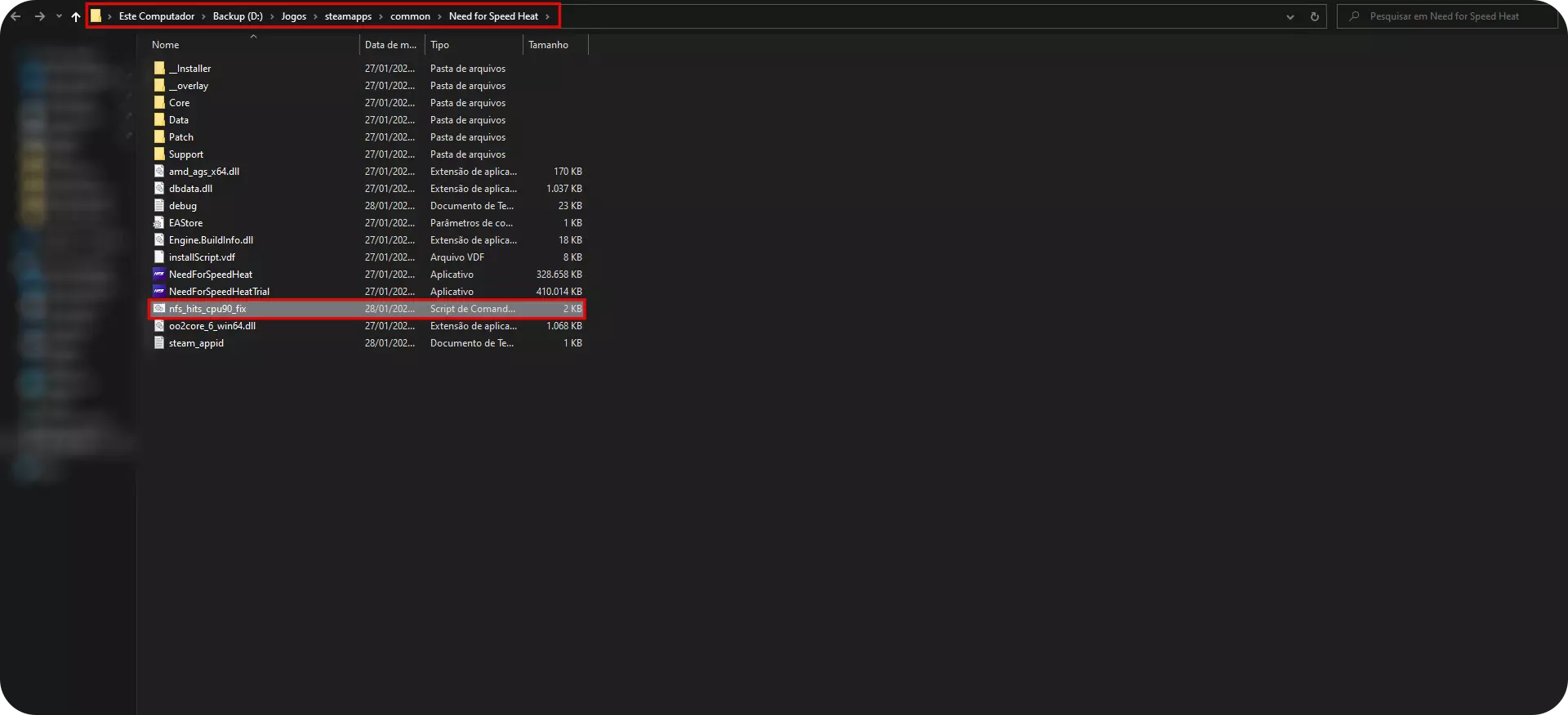Screen dimensions: 1568x715
Task: Click the size value 328.658 KB
Action: tap(559, 275)
